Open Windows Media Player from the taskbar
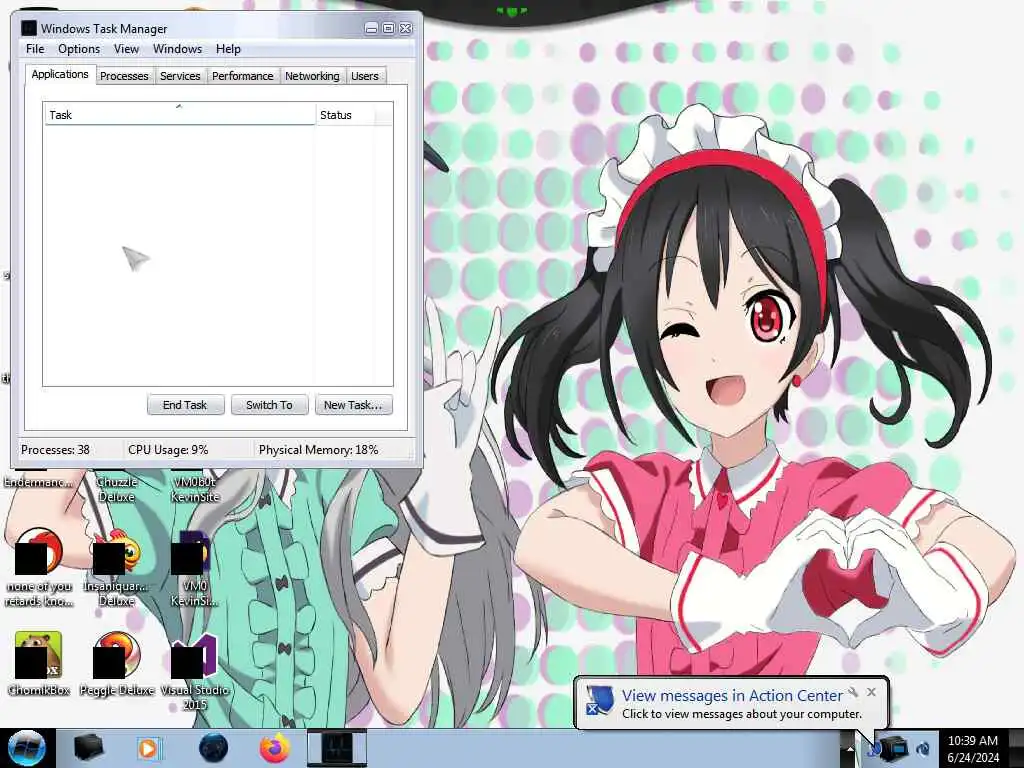The width and height of the screenshot is (1024, 768). tap(149, 748)
